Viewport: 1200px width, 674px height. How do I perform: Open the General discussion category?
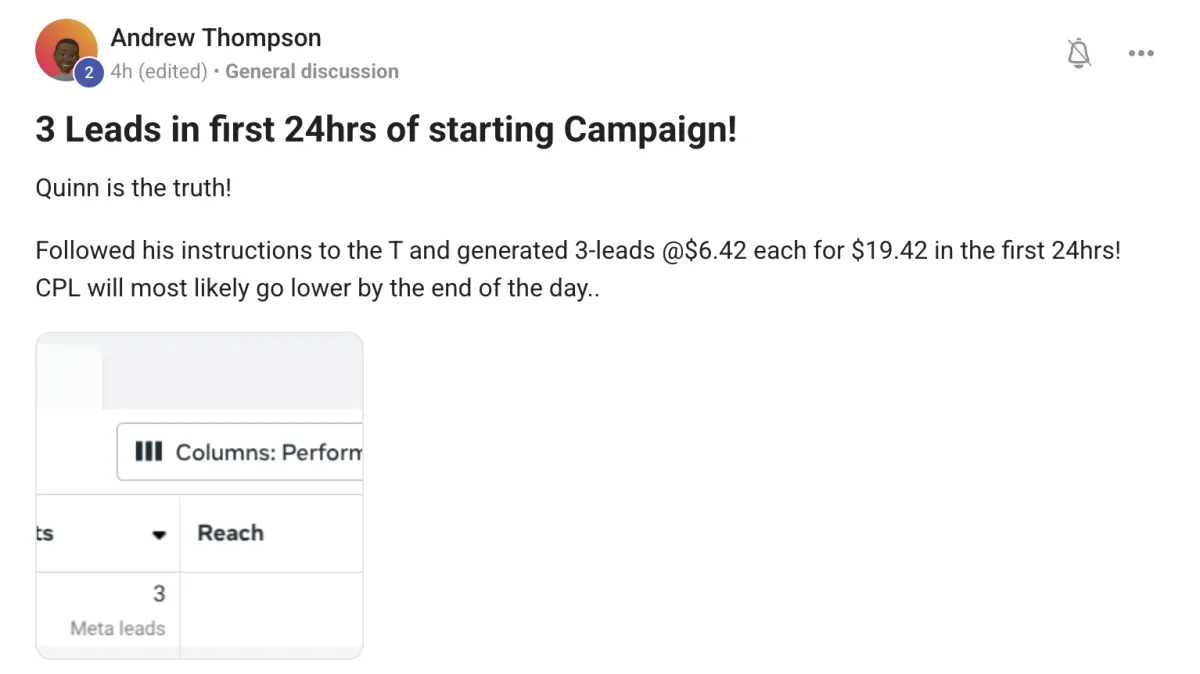312,71
